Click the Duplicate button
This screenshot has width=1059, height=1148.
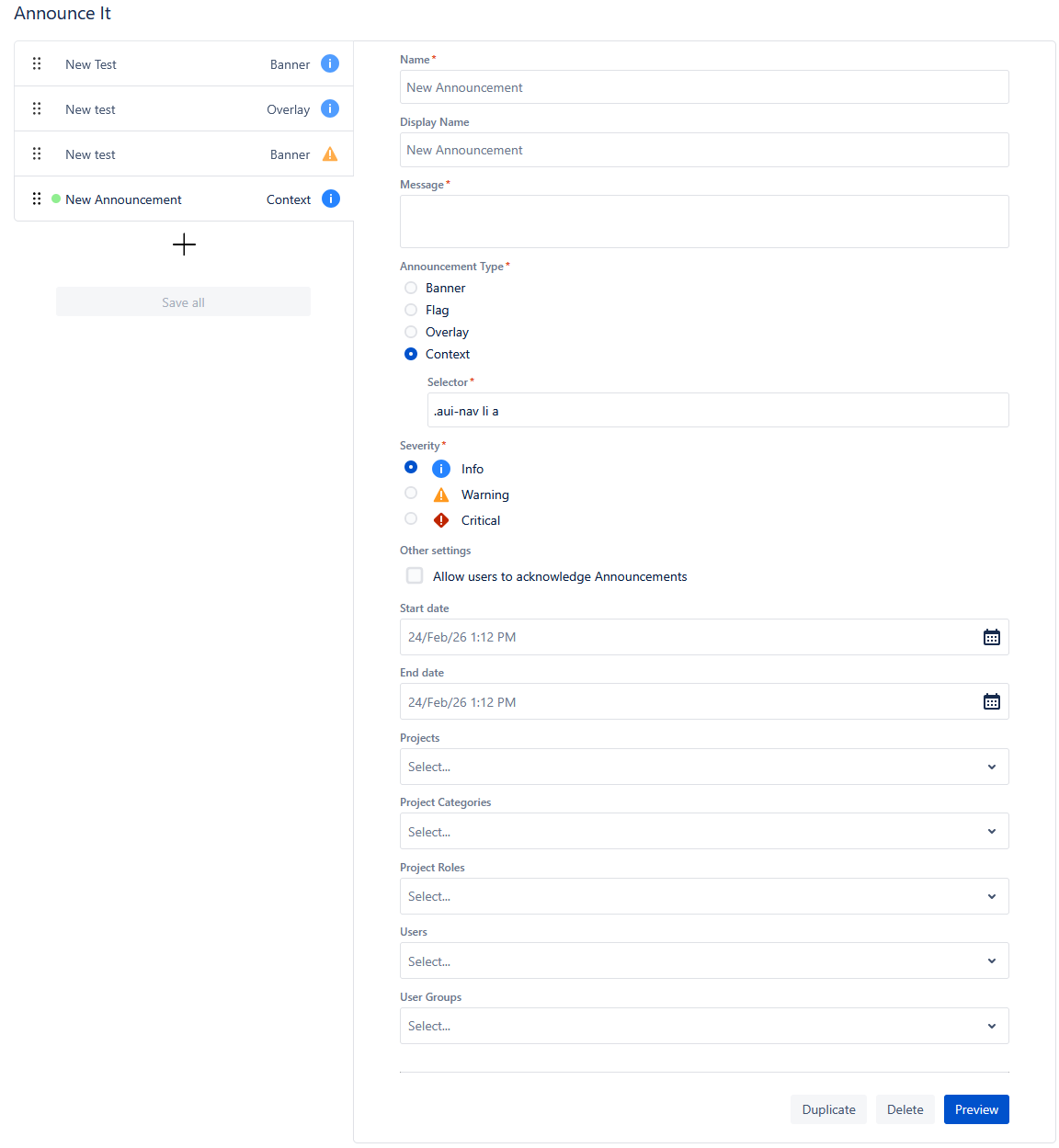pos(828,1109)
